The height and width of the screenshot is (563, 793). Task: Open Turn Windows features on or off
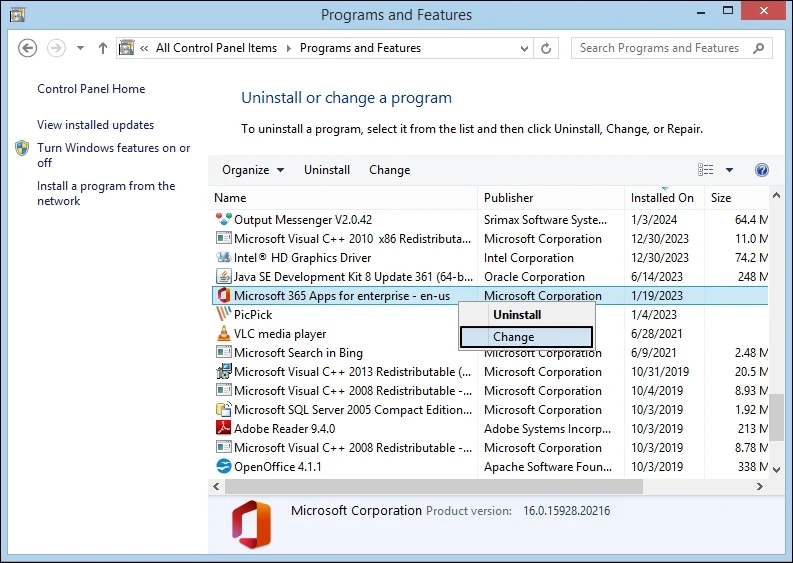click(x=113, y=155)
